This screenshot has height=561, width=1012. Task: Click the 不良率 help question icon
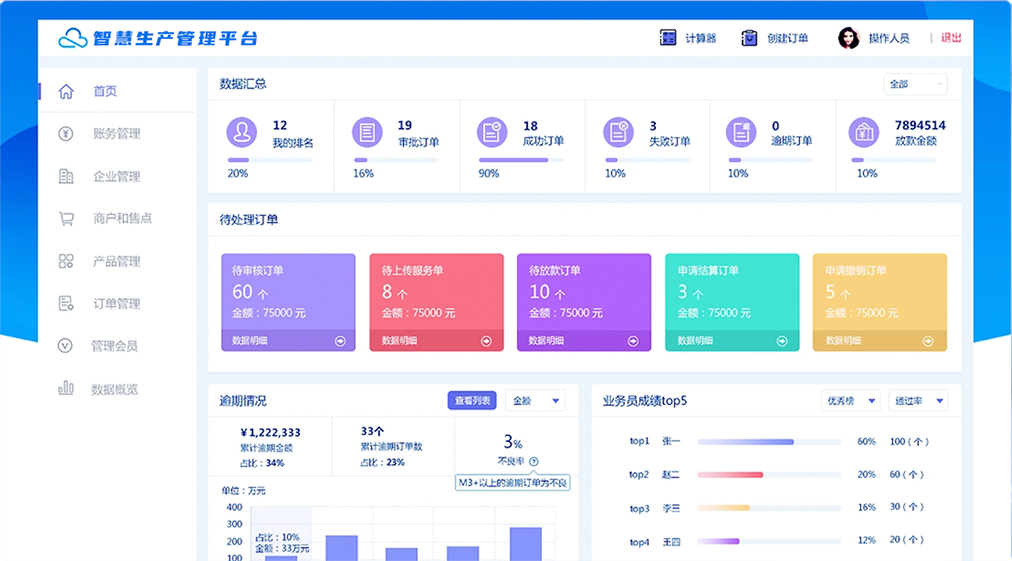click(x=534, y=462)
